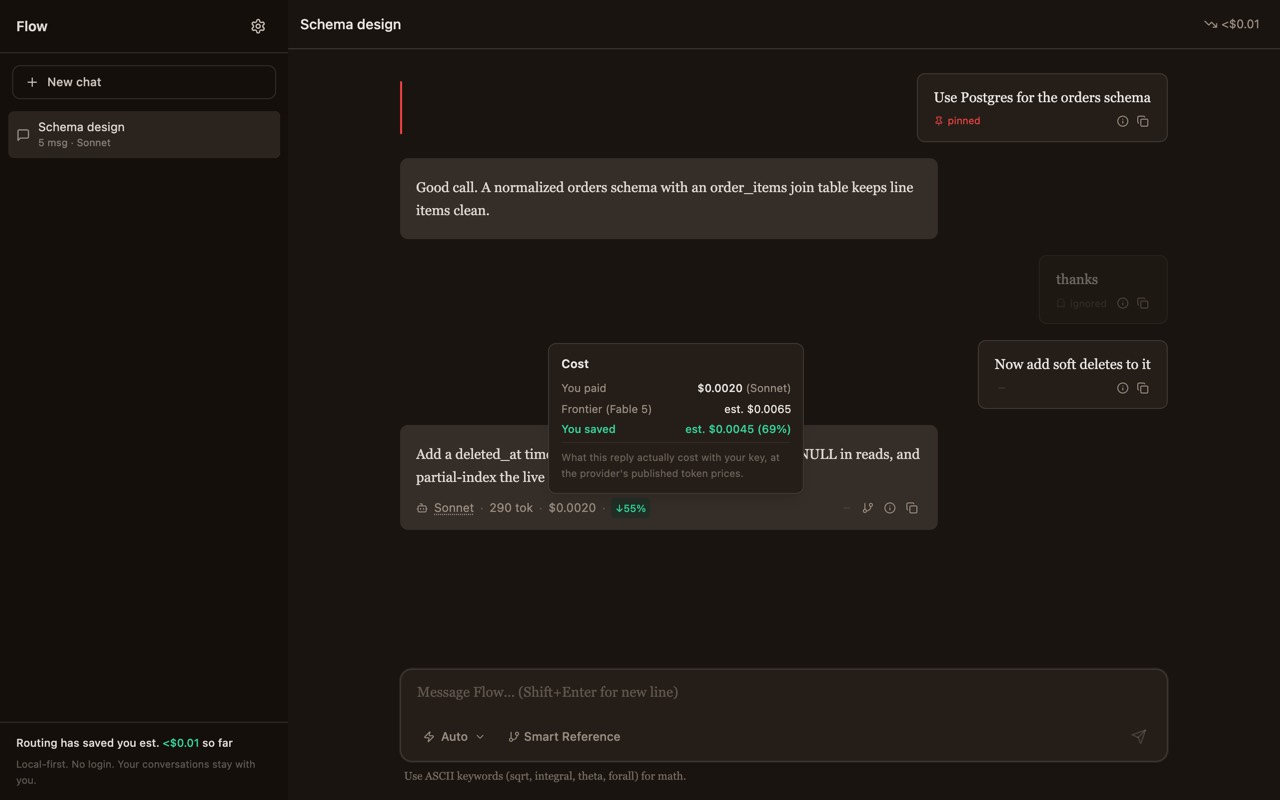The height and width of the screenshot is (800, 1280).
Task: Click 'Frontier (Fable 5)' row in Cost popup
Action: [x=676, y=409]
